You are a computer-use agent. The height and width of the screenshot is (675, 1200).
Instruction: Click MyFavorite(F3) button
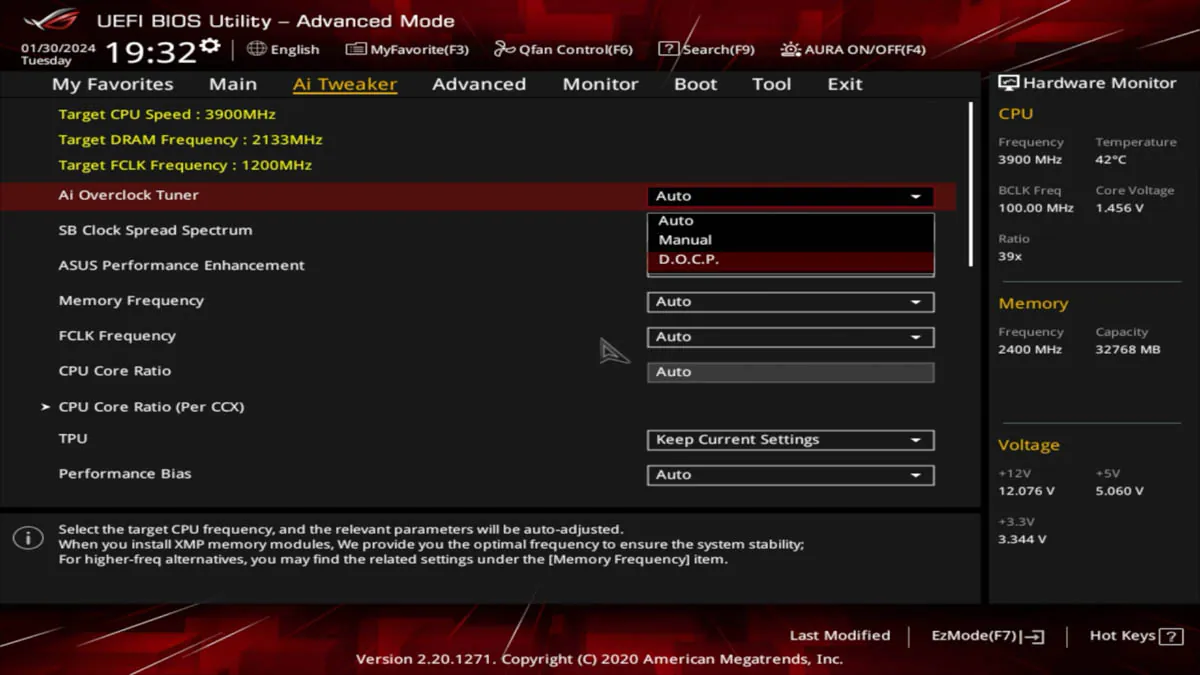tap(407, 49)
